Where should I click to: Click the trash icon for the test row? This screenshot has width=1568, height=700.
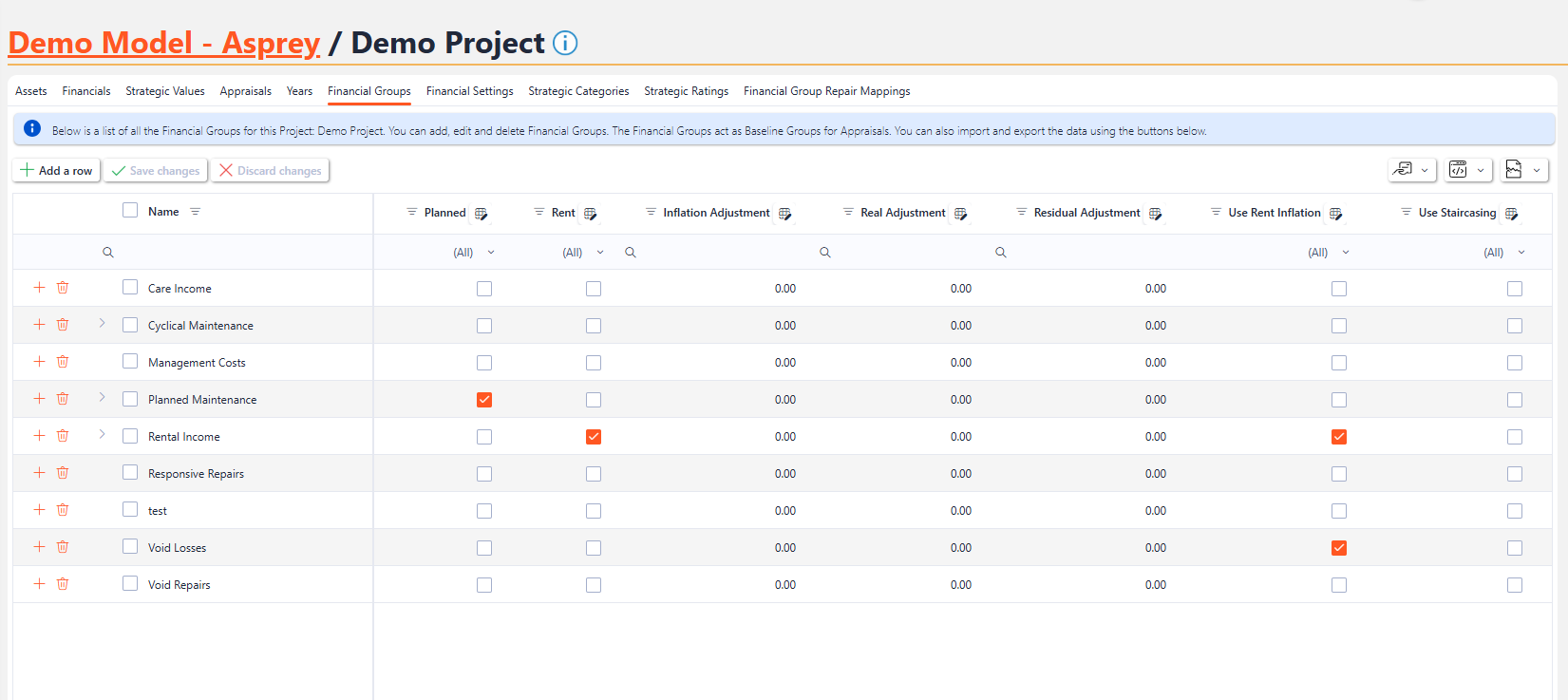click(63, 510)
